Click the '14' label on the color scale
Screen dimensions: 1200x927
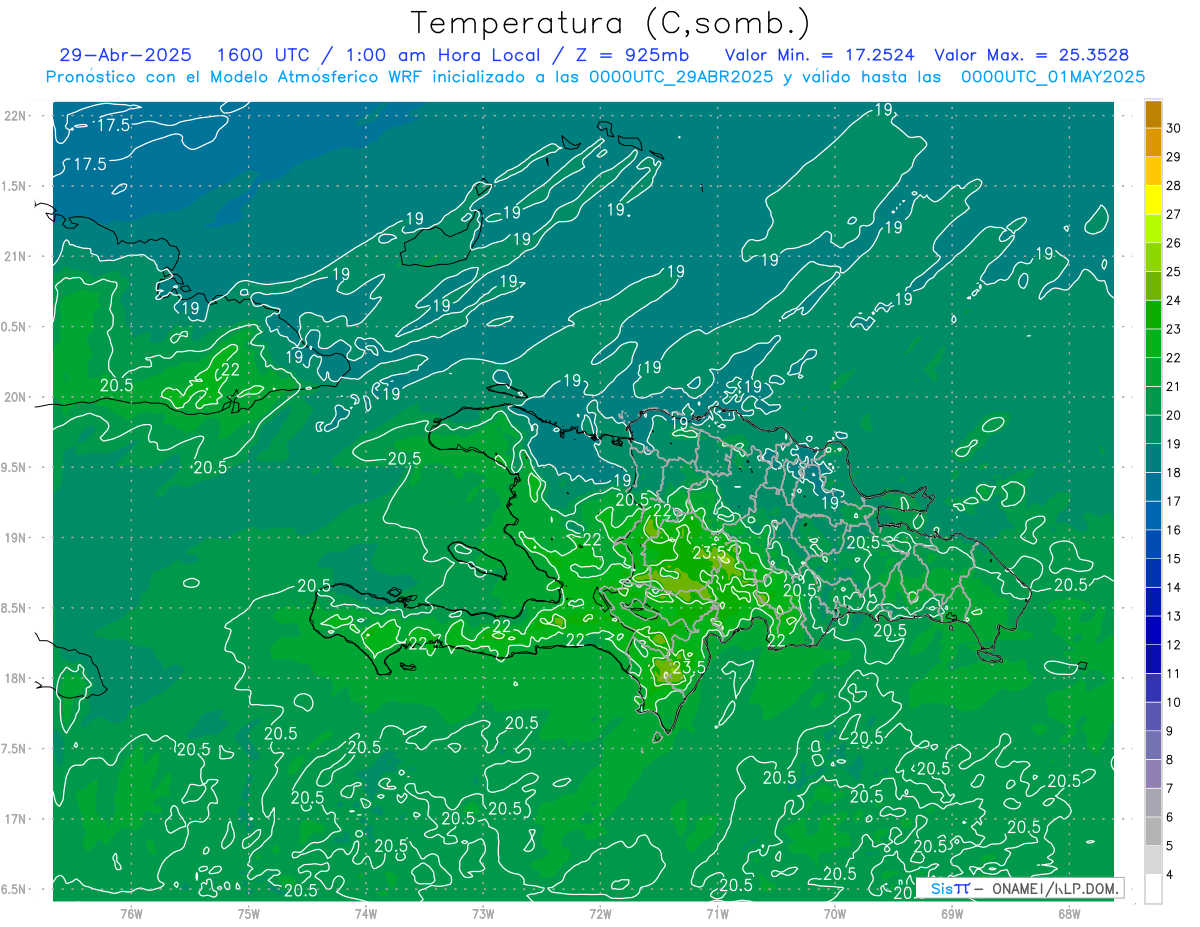tap(1174, 587)
